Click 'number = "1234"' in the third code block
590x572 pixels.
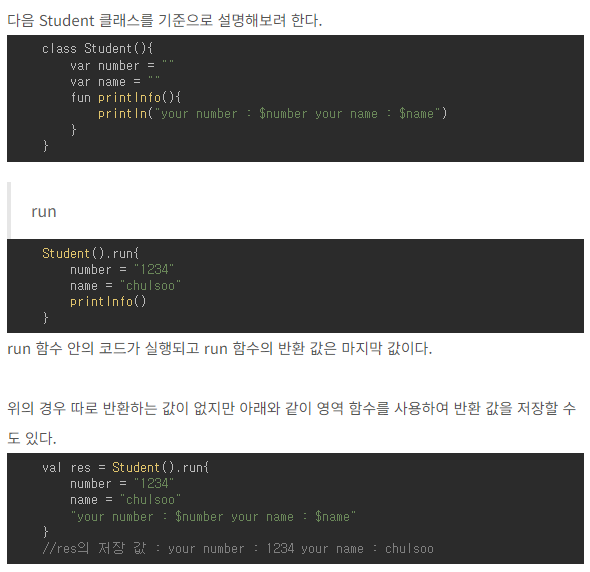click(122, 483)
